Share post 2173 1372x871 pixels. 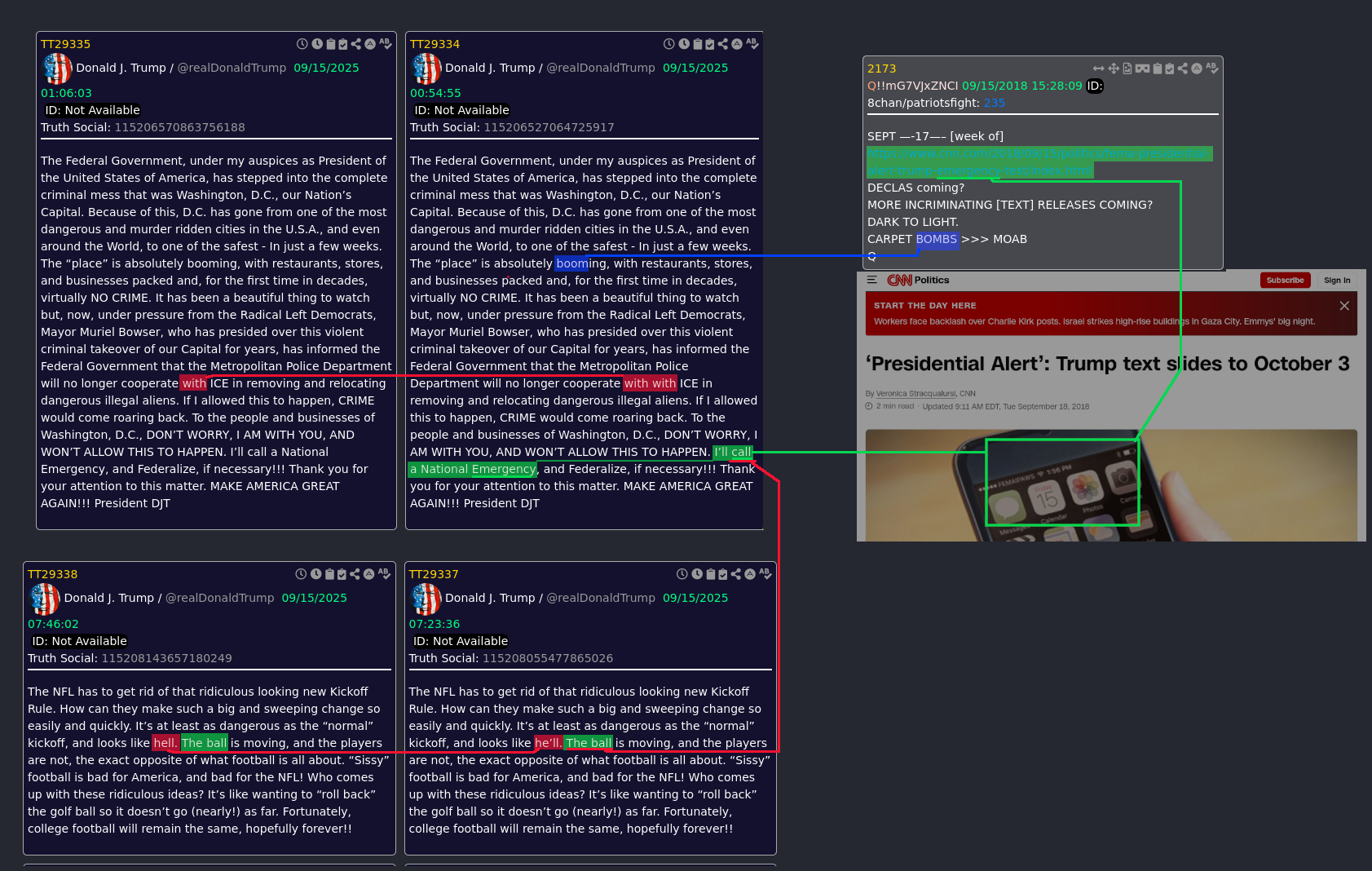[x=1183, y=69]
